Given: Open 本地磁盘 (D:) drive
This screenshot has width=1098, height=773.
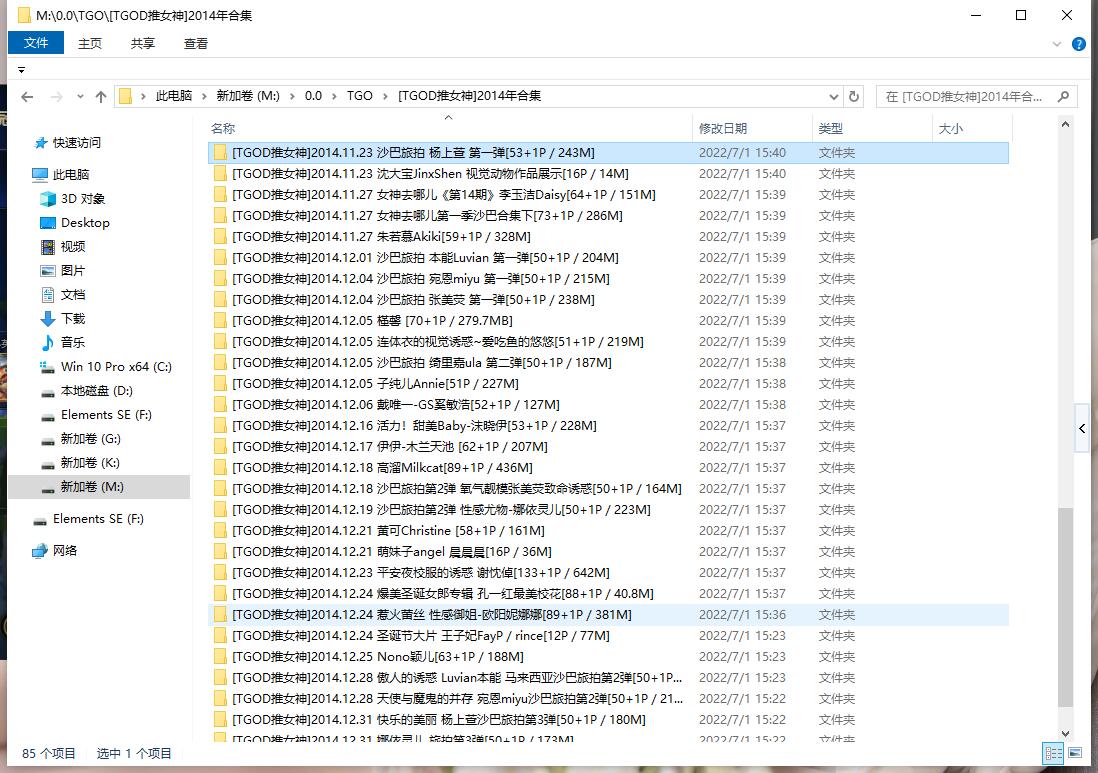Looking at the screenshot, I should click(97, 391).
